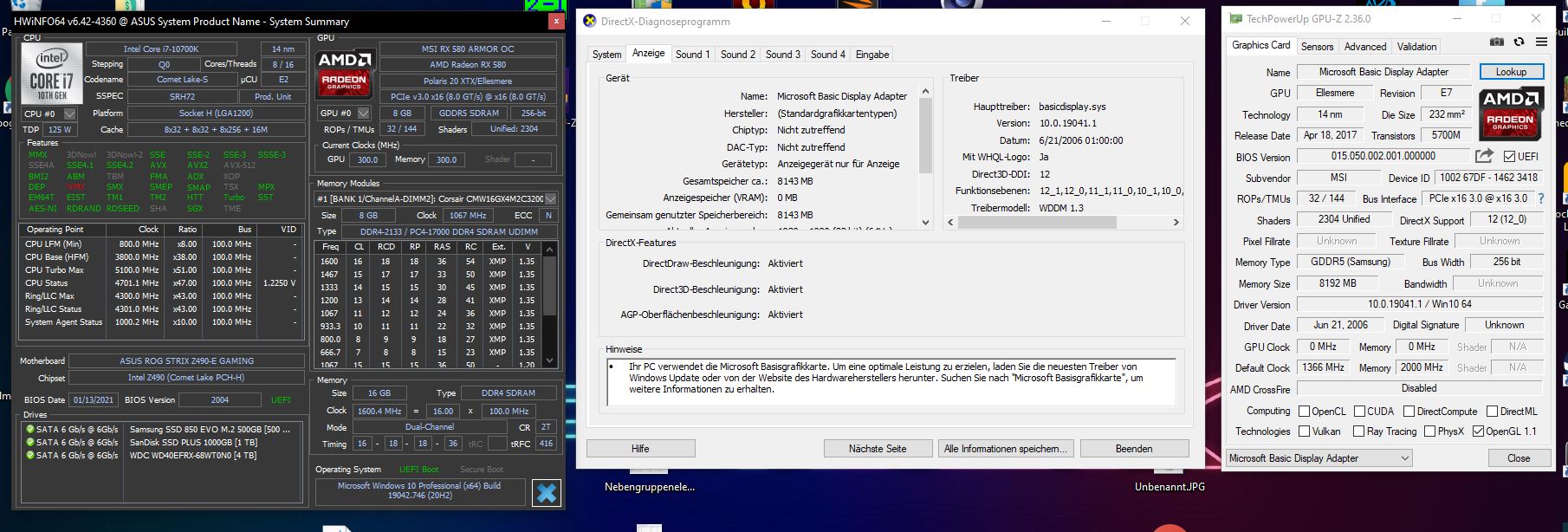Toggle the DirectCompute checkbox

pos(1409,412)
